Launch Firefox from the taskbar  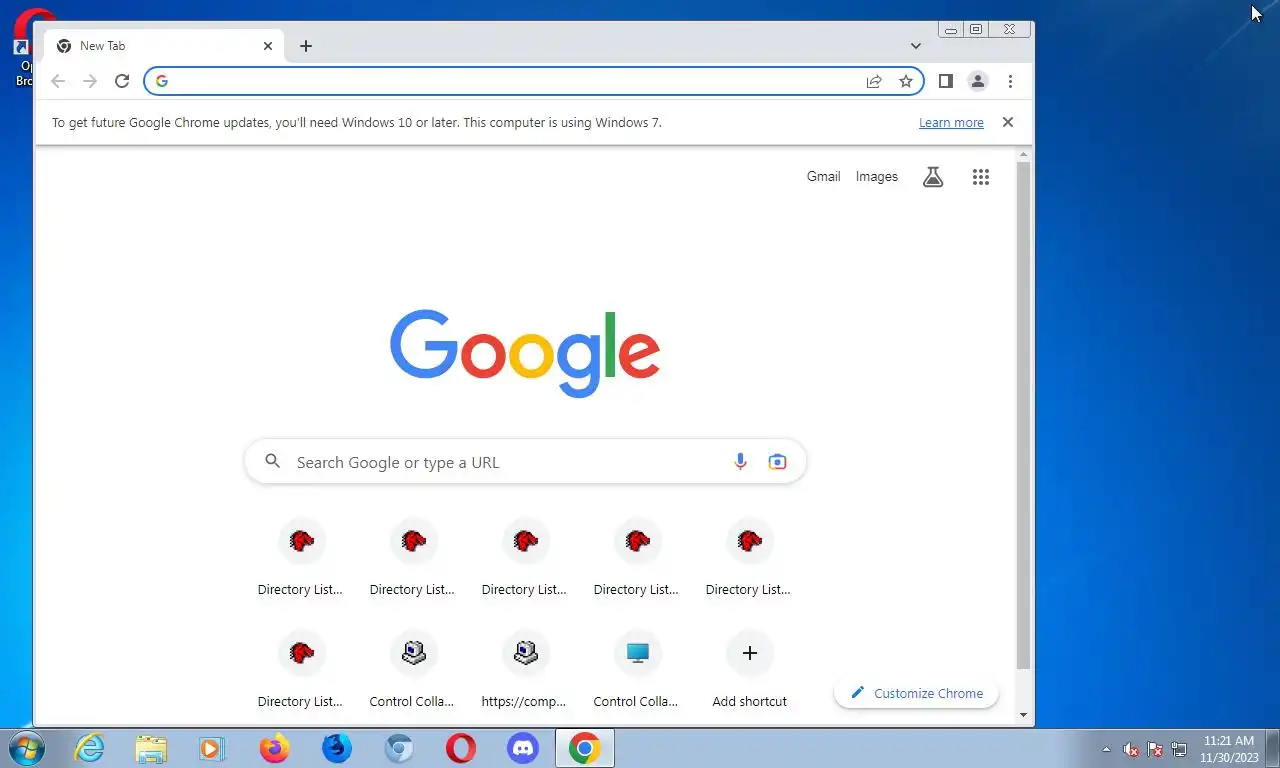pos(274,748)
